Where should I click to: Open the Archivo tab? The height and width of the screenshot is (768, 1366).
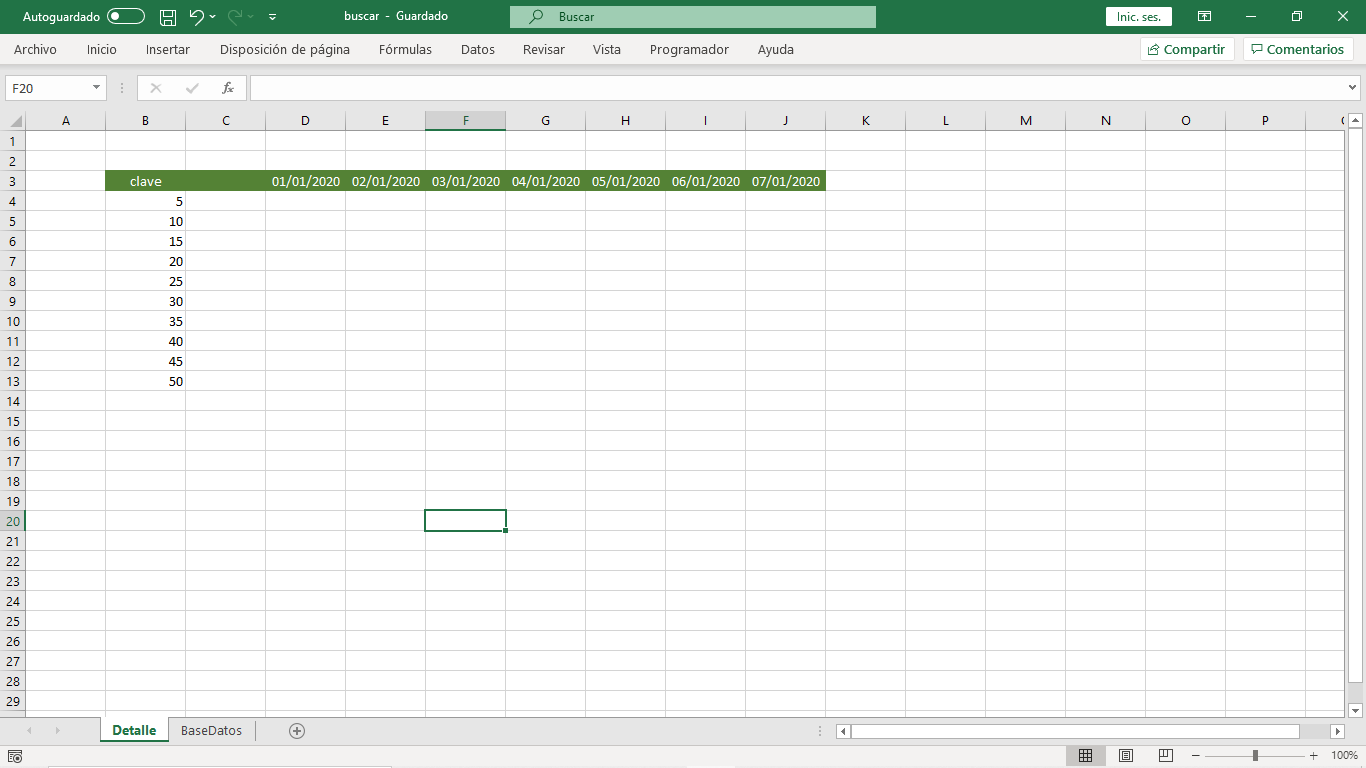(x=36, y=49)
